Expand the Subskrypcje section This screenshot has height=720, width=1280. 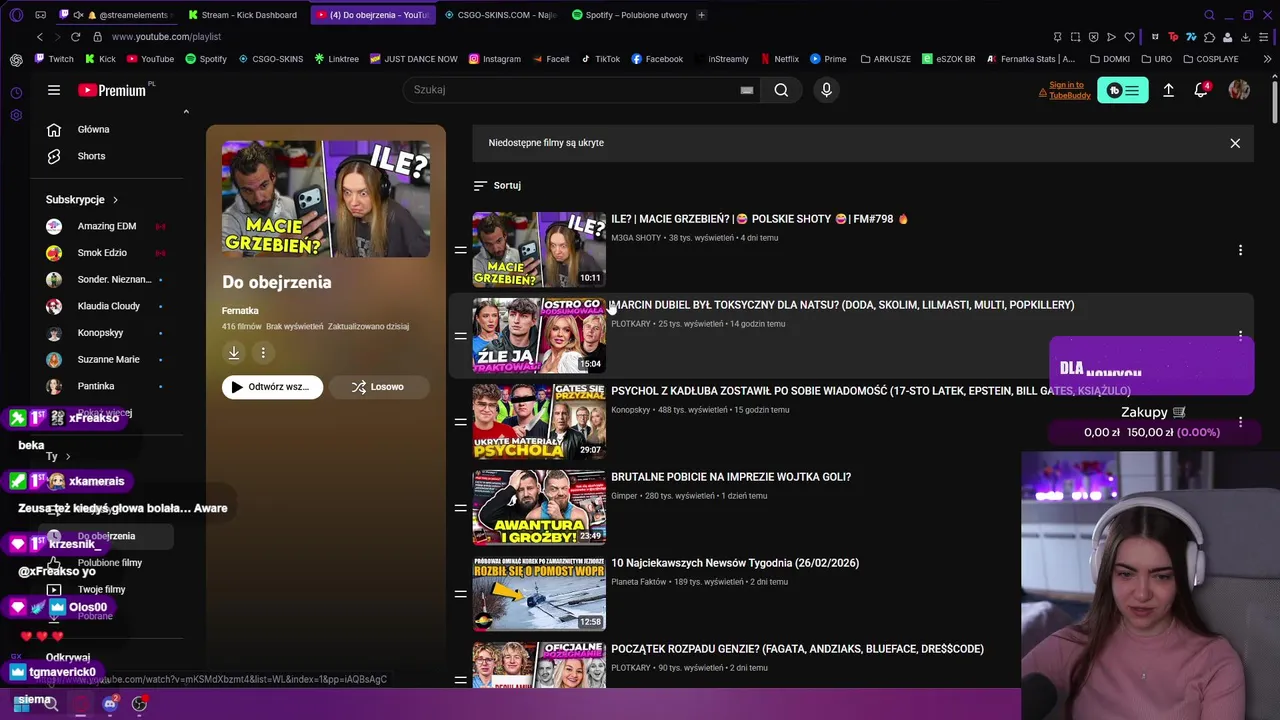[82, 200]
